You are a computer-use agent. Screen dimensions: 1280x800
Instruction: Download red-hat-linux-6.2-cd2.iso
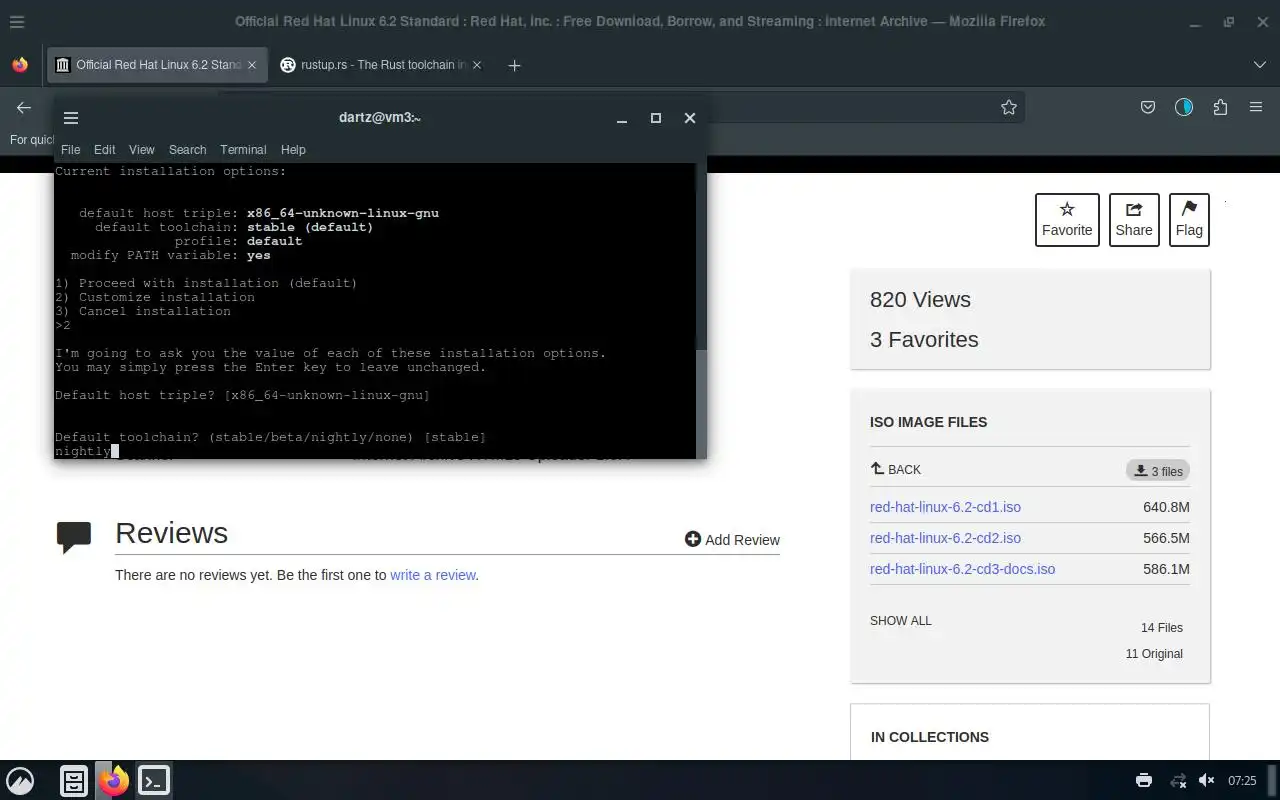pyautogui.click(x=945, y=538)
